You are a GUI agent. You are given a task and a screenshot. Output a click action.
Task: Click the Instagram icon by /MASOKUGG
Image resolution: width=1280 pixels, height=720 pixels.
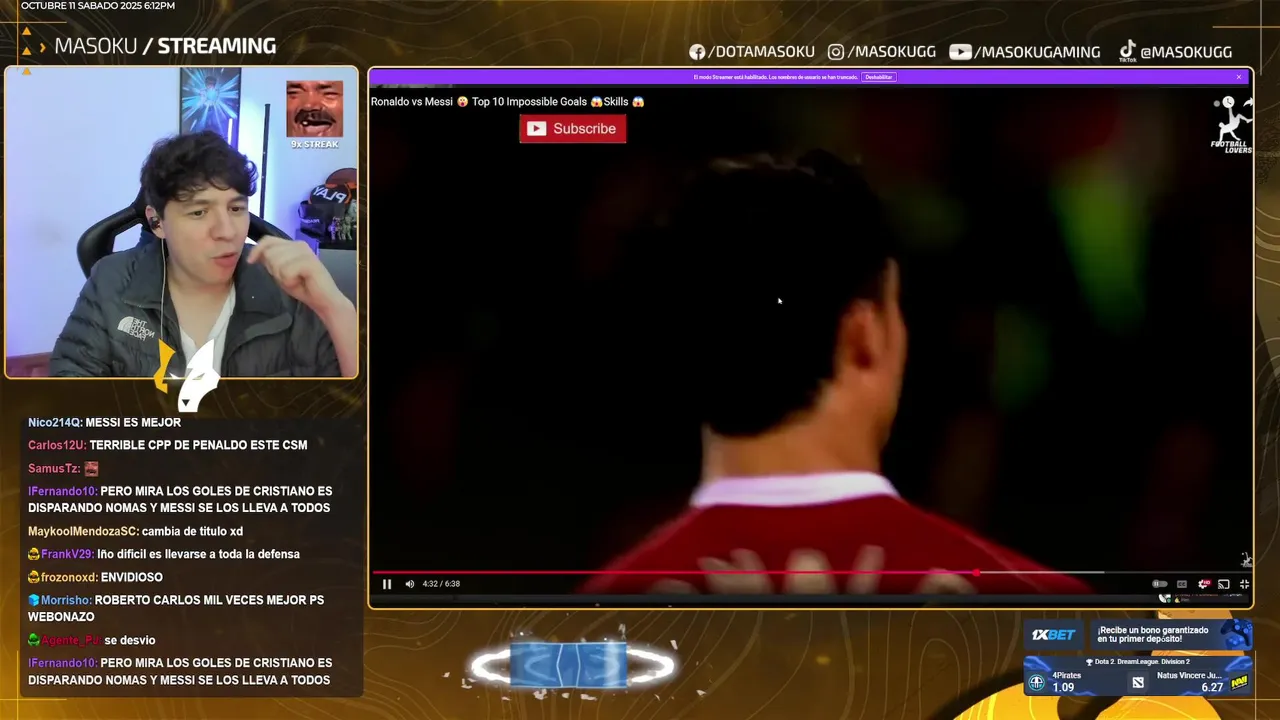point(836,52)
